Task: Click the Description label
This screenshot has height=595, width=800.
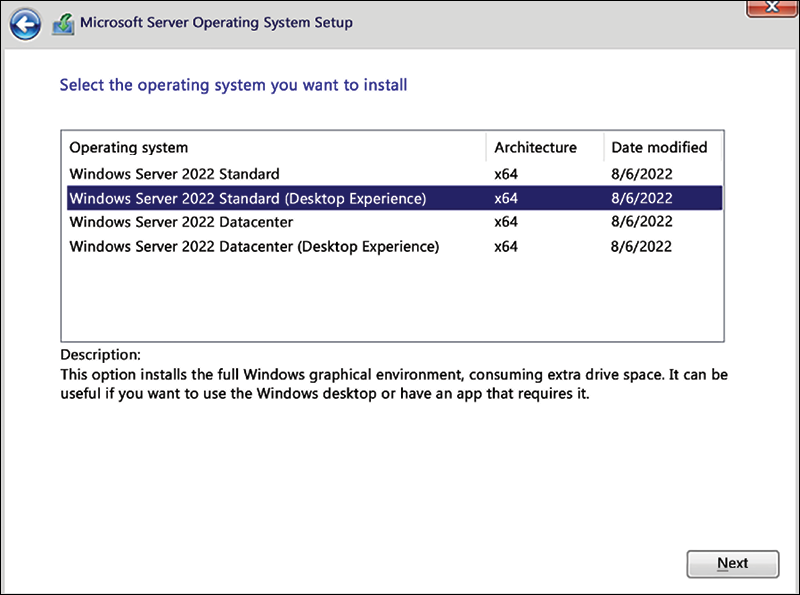Action: point(101,355)
